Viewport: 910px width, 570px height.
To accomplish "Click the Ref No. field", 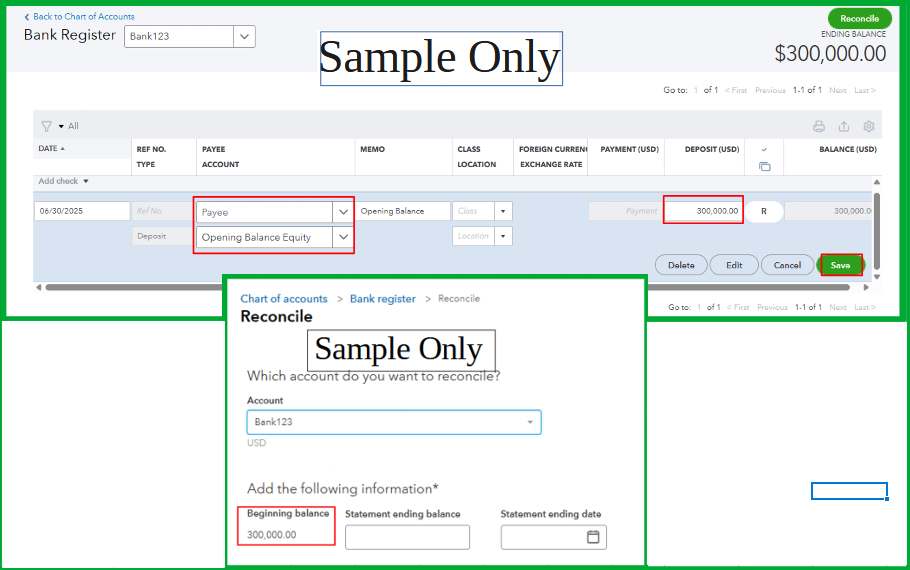I will click(x=161, y=211).
